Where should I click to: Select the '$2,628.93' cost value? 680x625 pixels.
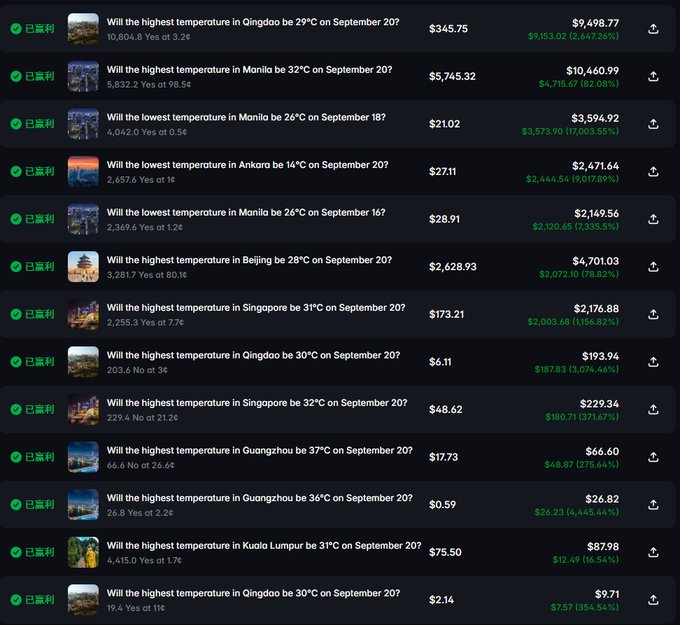(x=453, y=267)
